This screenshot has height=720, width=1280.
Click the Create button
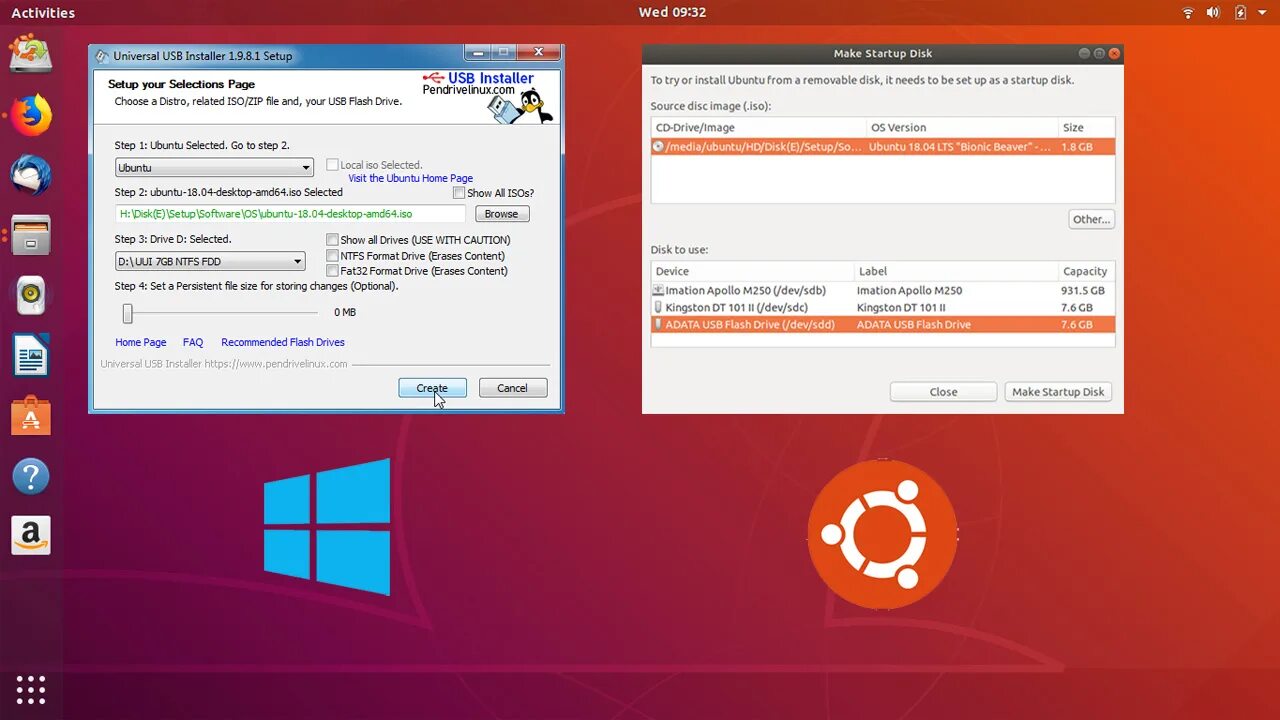click(x=432, y=388)
